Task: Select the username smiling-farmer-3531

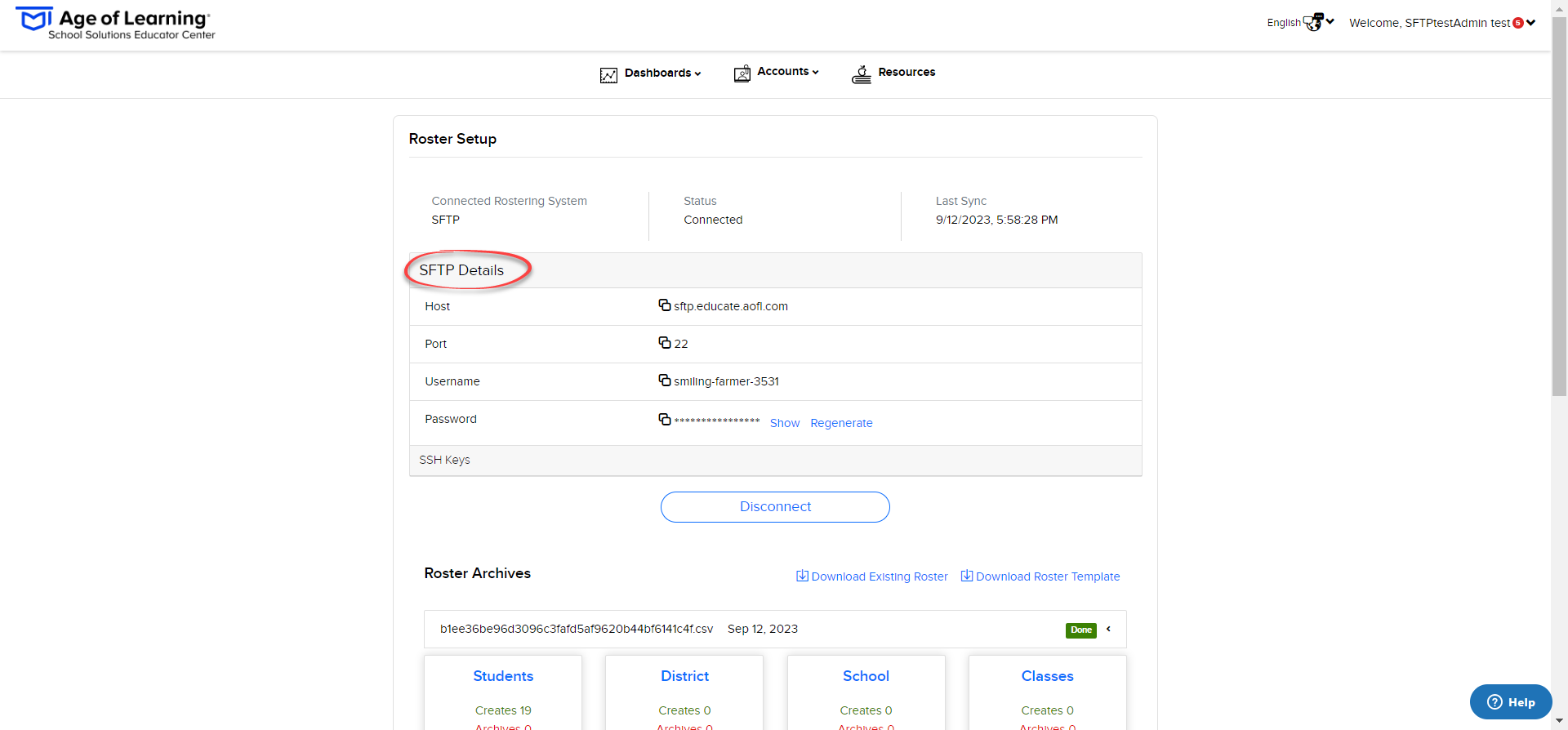Action: point(726,381)
